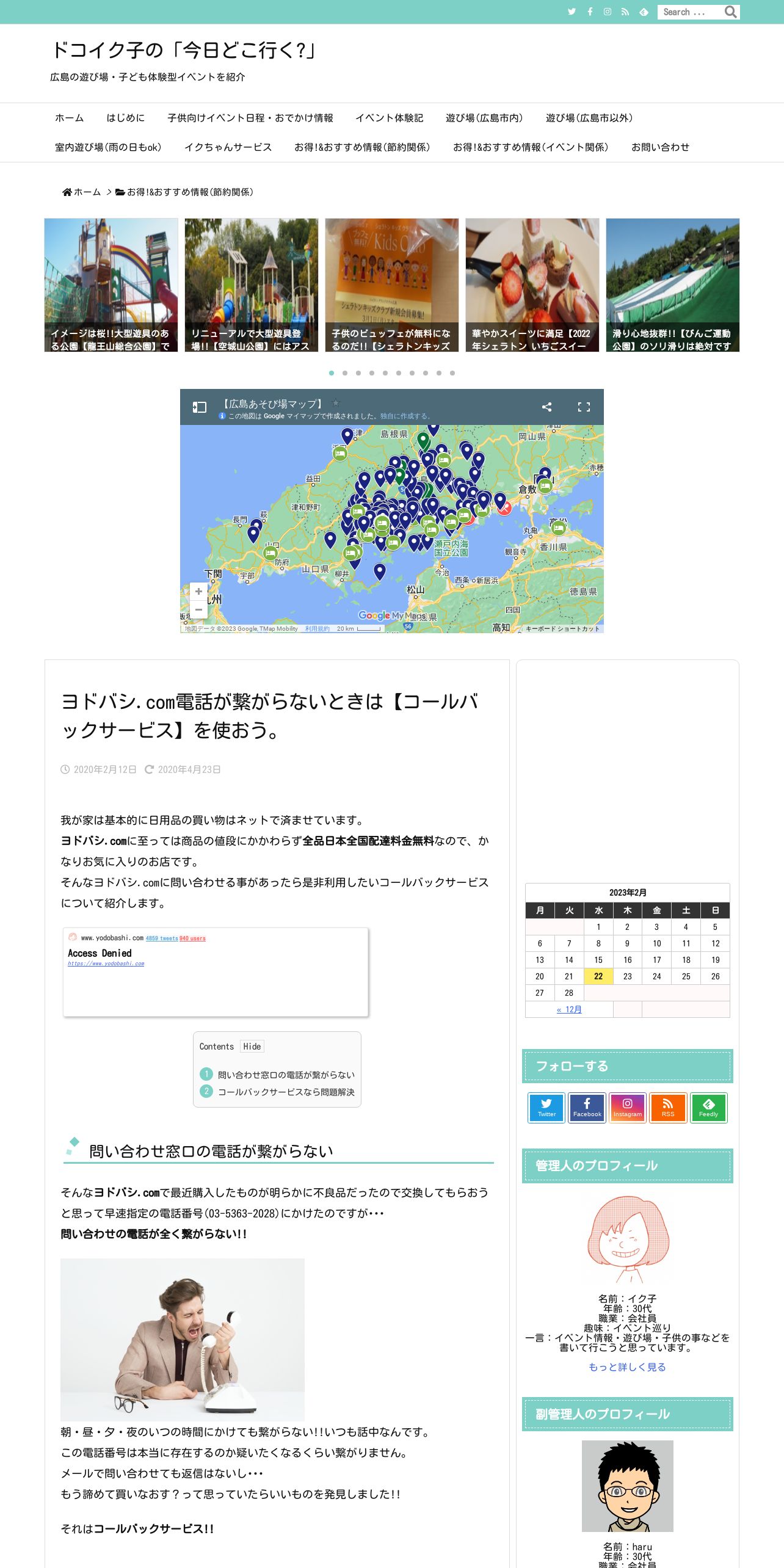Viewport: 784px width, 1568px height.
Task: Click the haru profile avatar
Action: coord(628,1486)
